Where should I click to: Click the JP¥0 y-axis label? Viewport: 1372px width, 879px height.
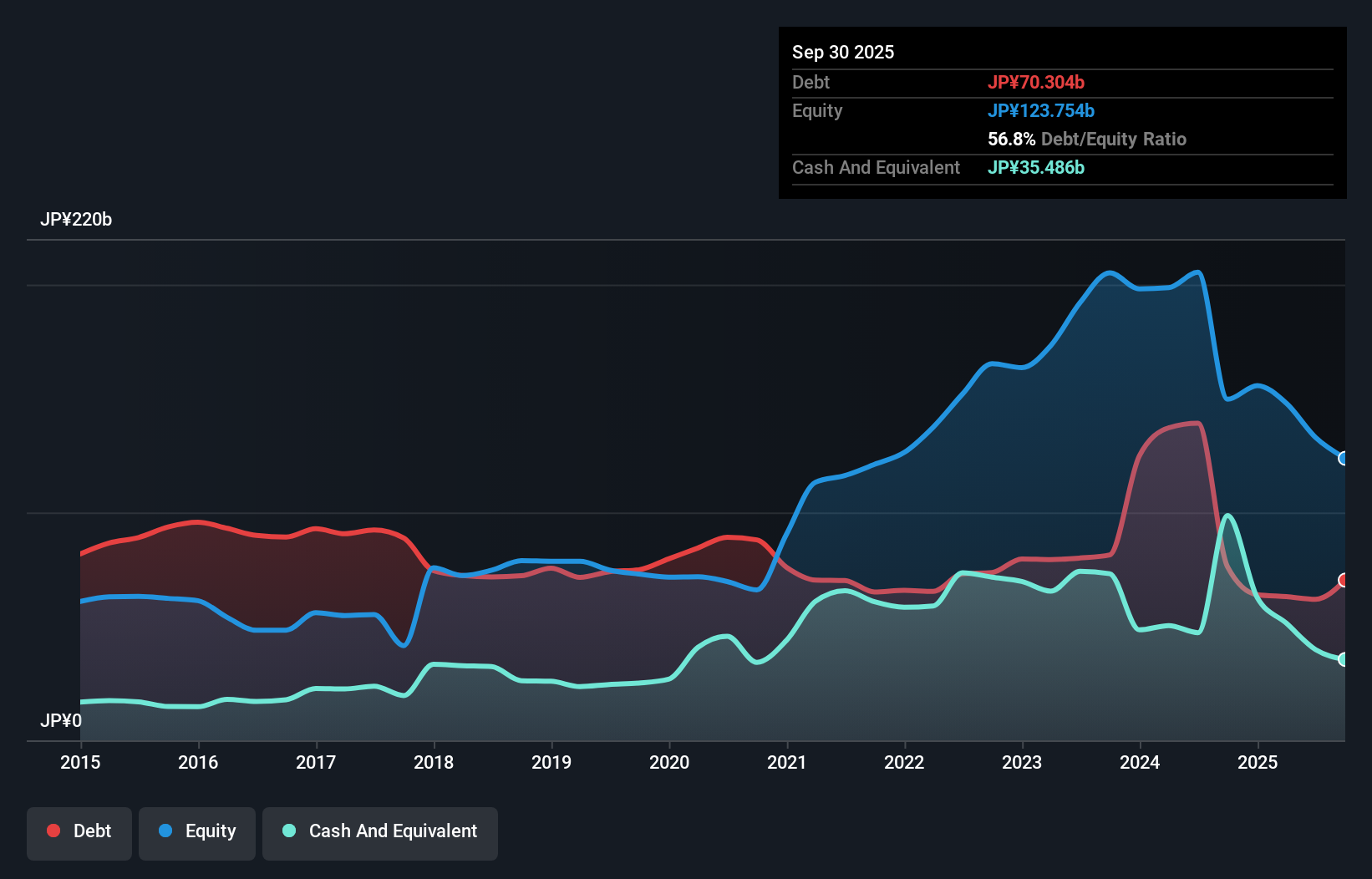61,720
